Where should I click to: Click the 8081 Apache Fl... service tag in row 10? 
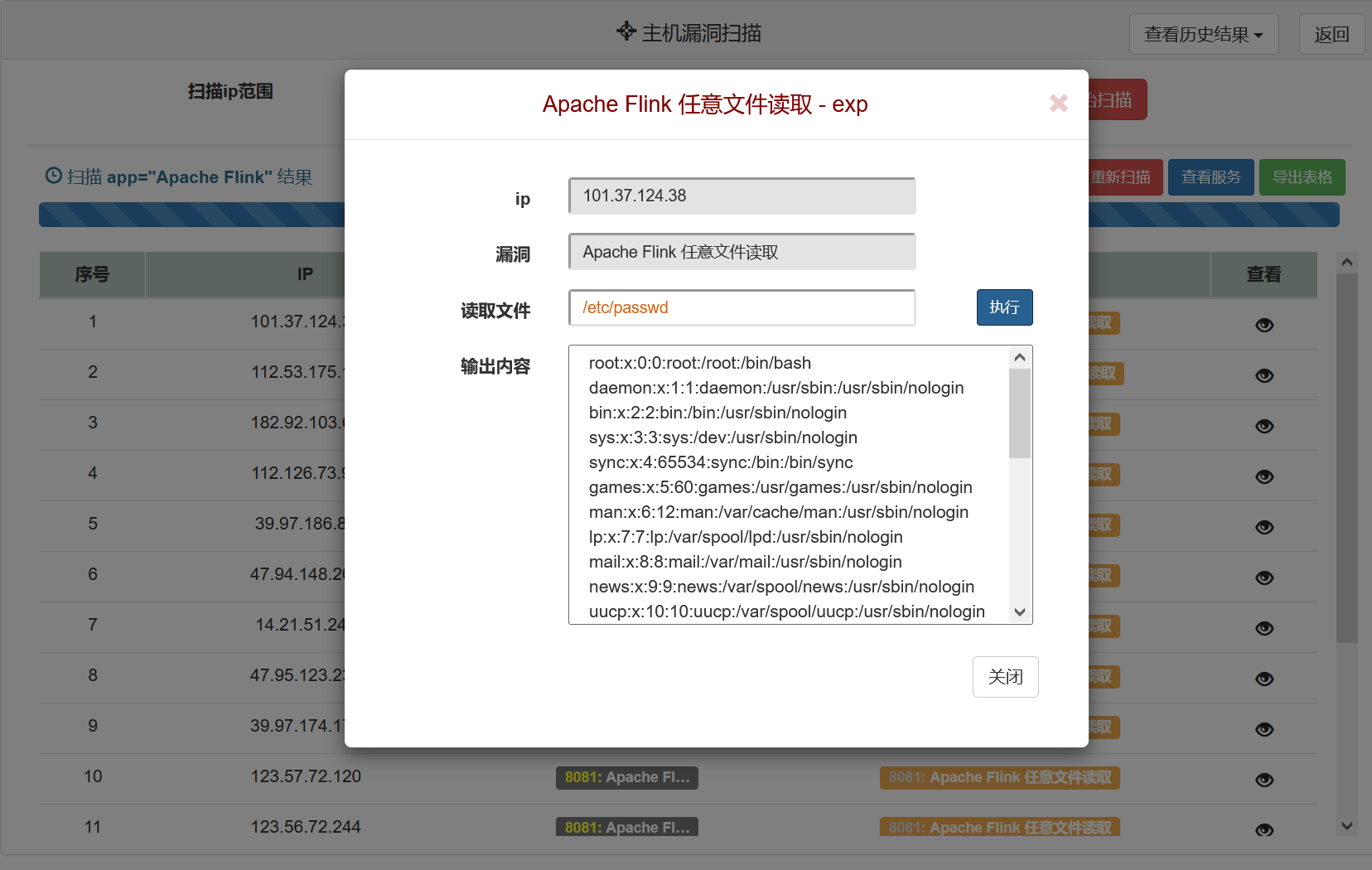click(627, 777)
